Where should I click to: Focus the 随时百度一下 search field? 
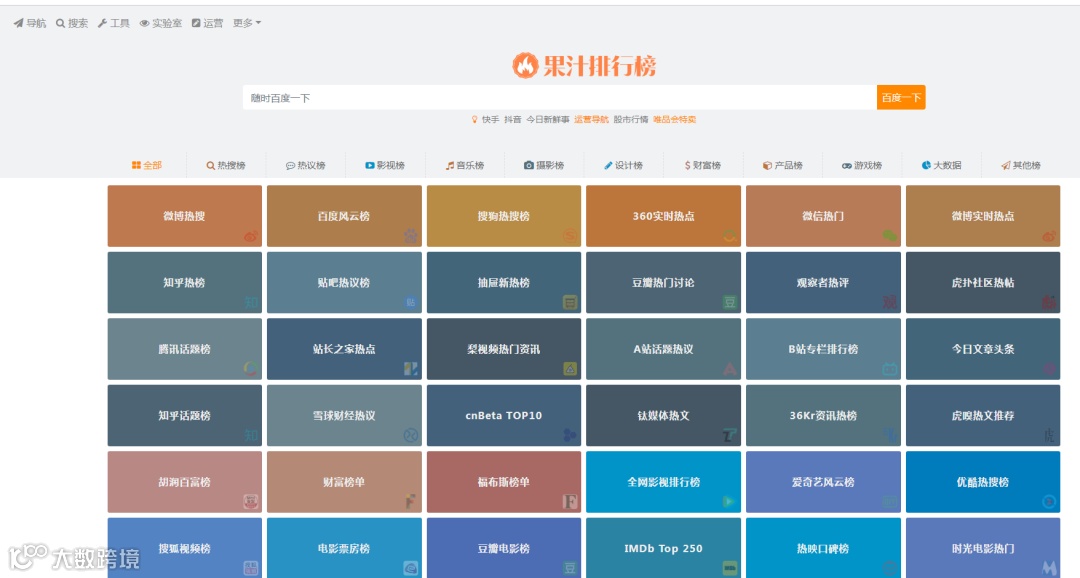point(559,98)
